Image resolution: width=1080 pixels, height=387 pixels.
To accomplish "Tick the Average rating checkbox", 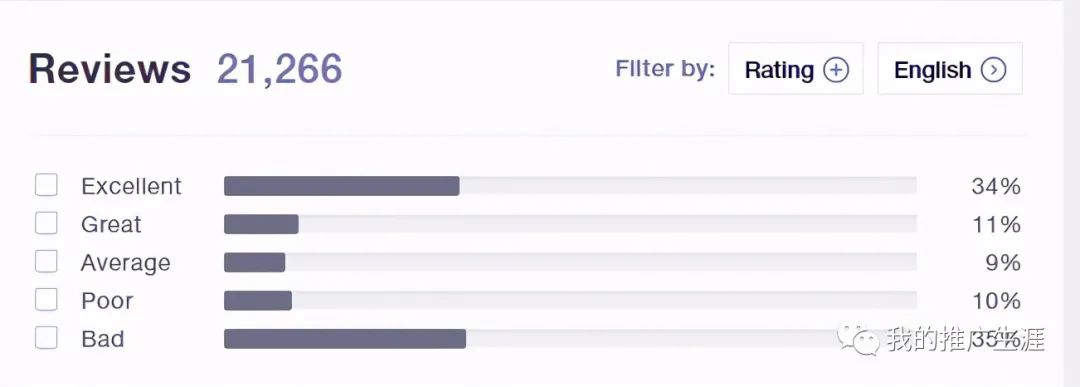I will pos(46,262).
